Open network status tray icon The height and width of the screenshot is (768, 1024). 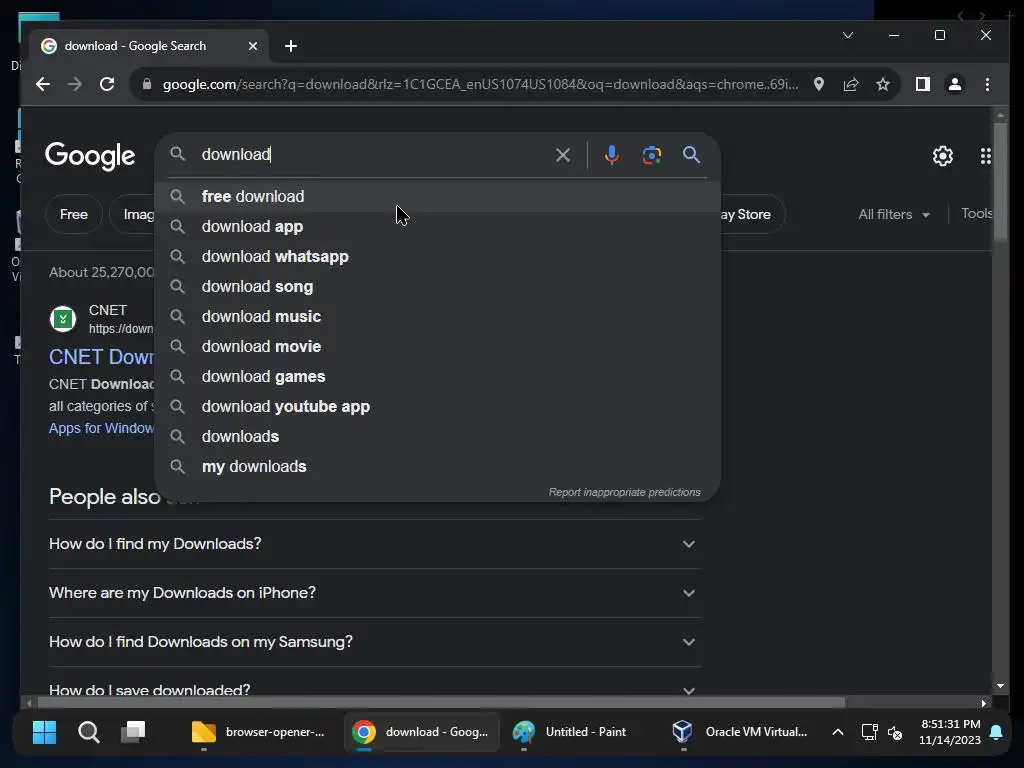click(869, 732)
